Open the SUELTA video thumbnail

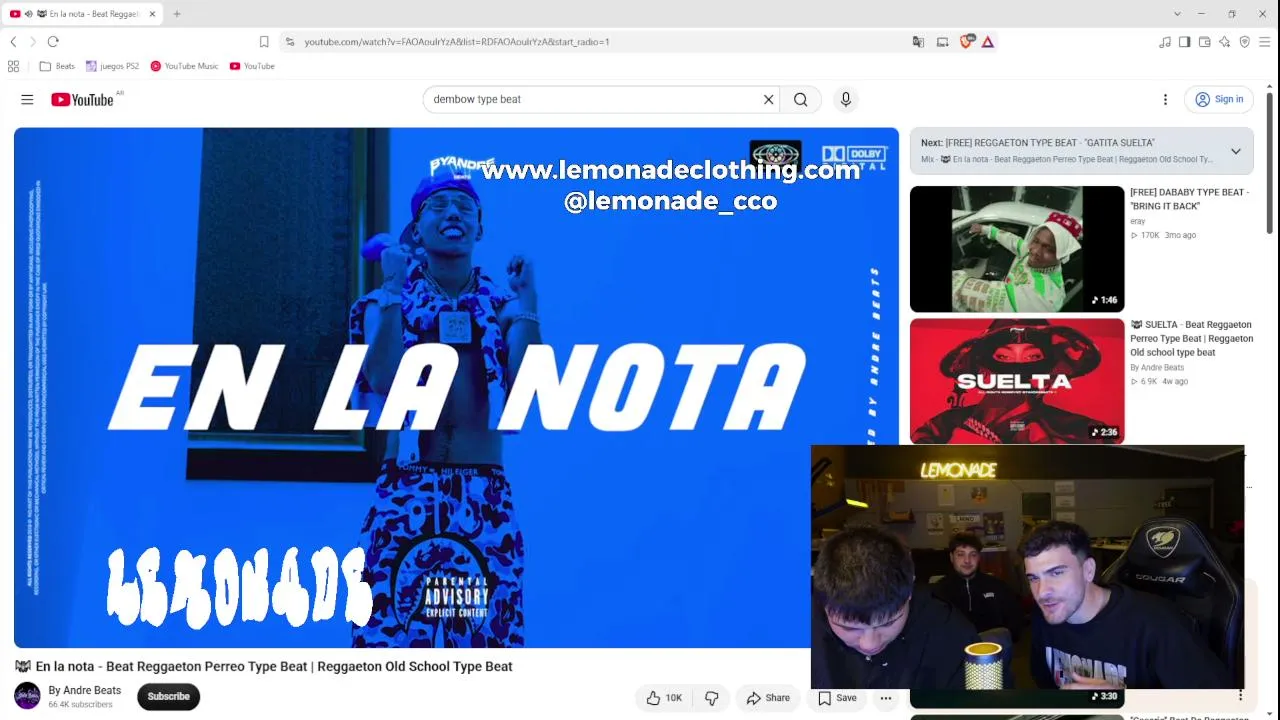pos(1017,381)
